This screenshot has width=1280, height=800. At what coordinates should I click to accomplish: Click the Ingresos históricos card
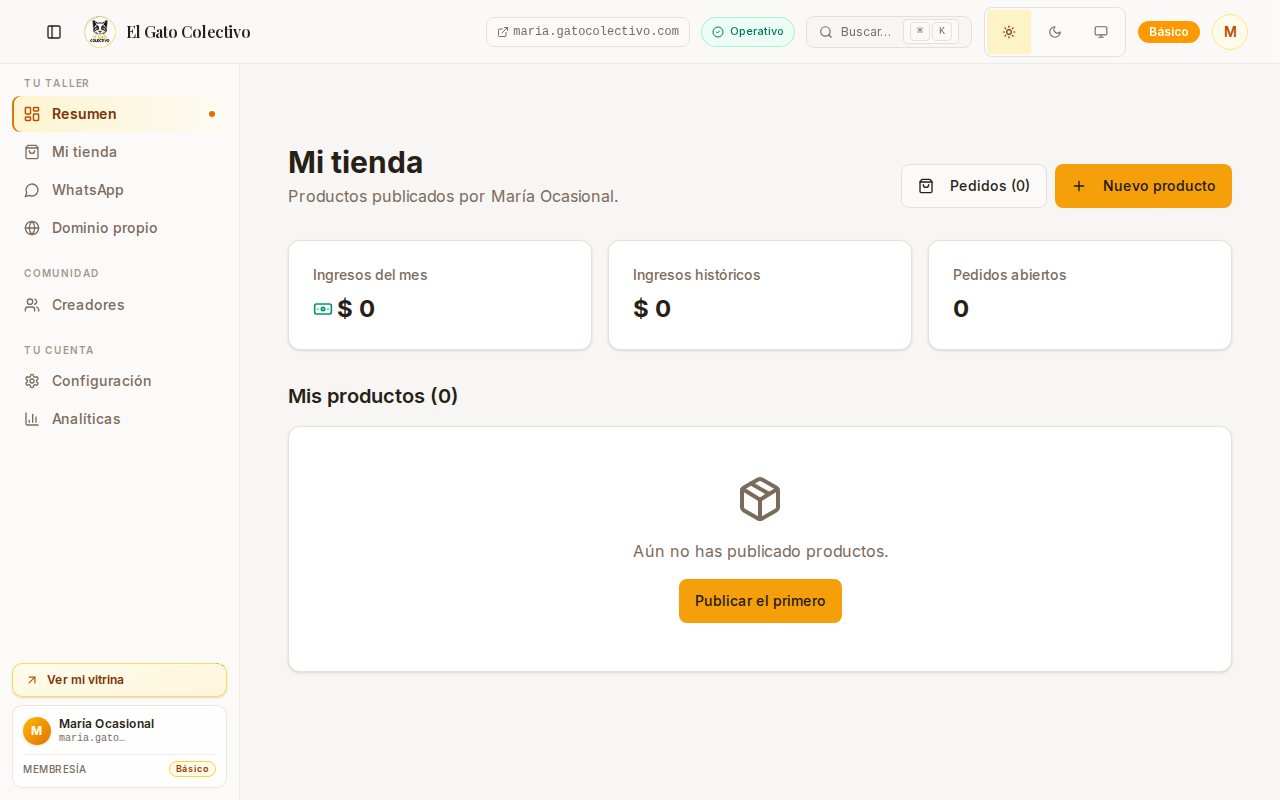760,295
